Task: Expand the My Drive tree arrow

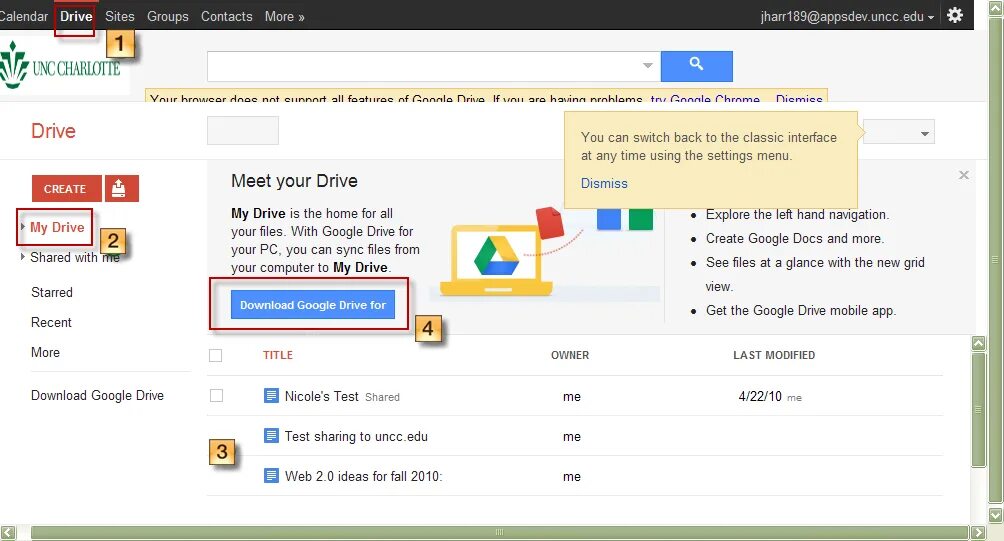Action: click(22, 227)
